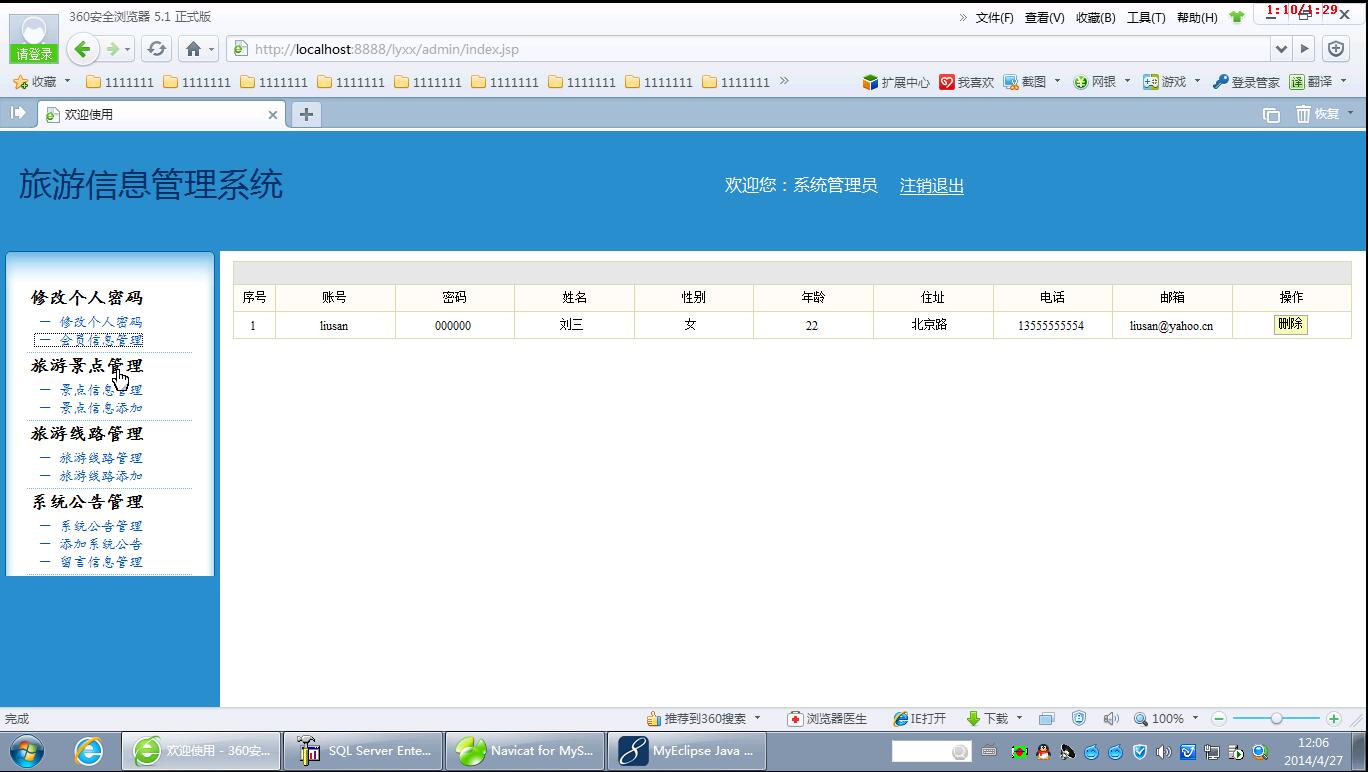This screenshot has width=1368, height=772.
Task: Reload the page with refresh icon
Action: pyautogui.click(x=156, y=49)
